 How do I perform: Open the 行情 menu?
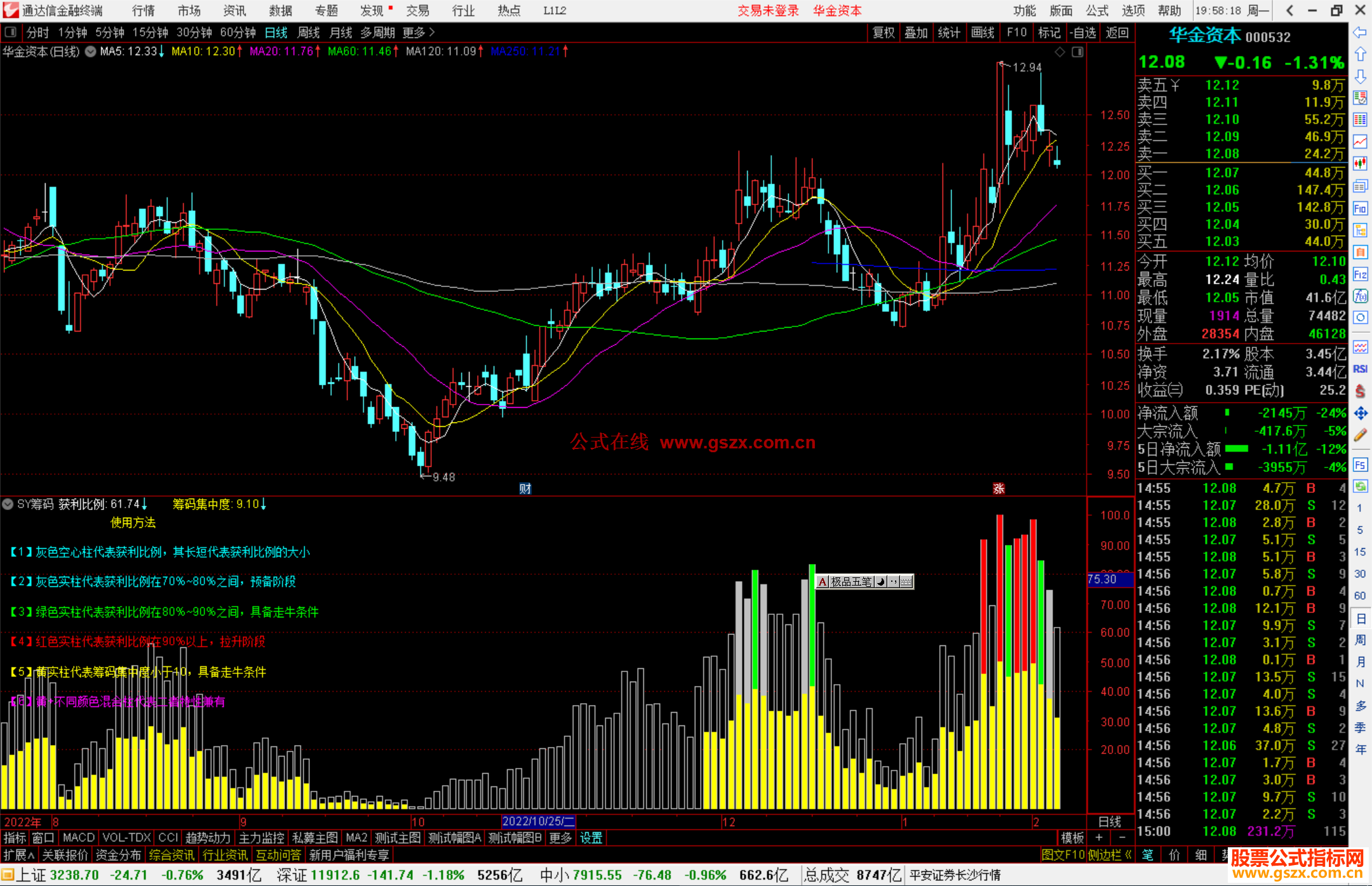pyautogui.click(x=143, y=11)
